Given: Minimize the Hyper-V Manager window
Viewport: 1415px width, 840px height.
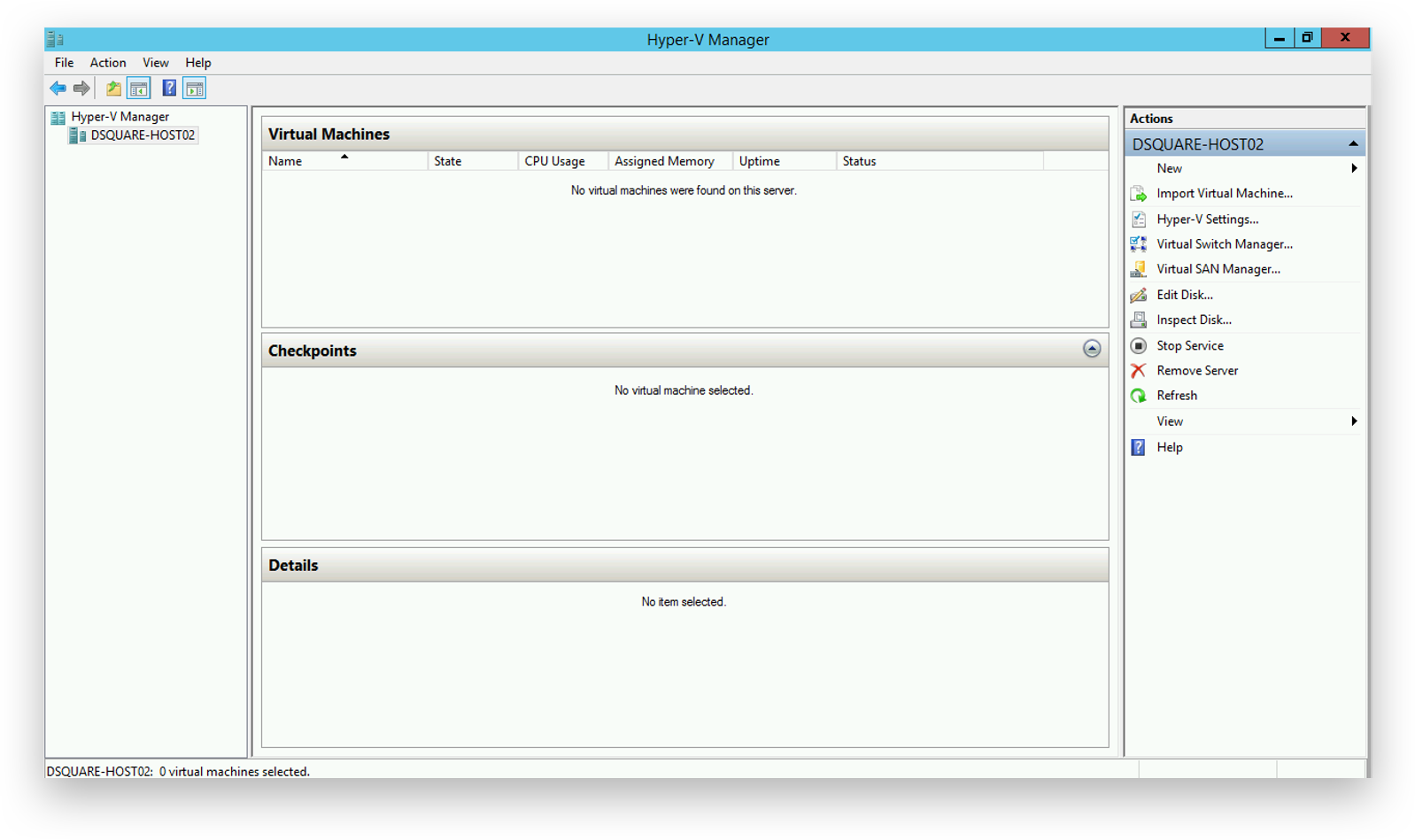Looking at the screenshot, I should [1279, 38].
